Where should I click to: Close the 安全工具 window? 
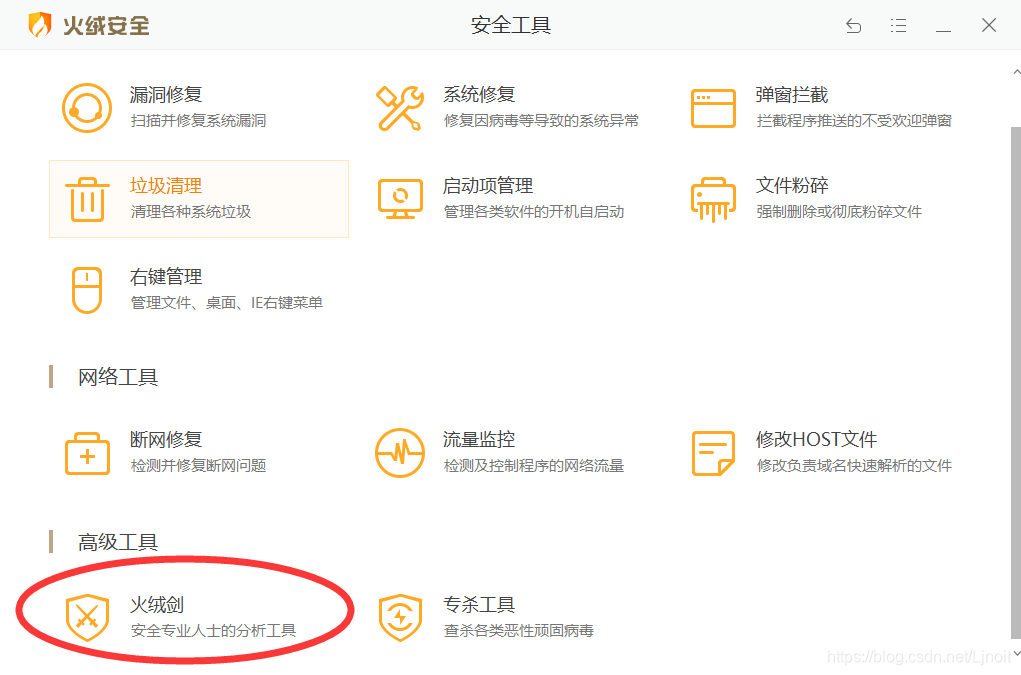[989, 25]
